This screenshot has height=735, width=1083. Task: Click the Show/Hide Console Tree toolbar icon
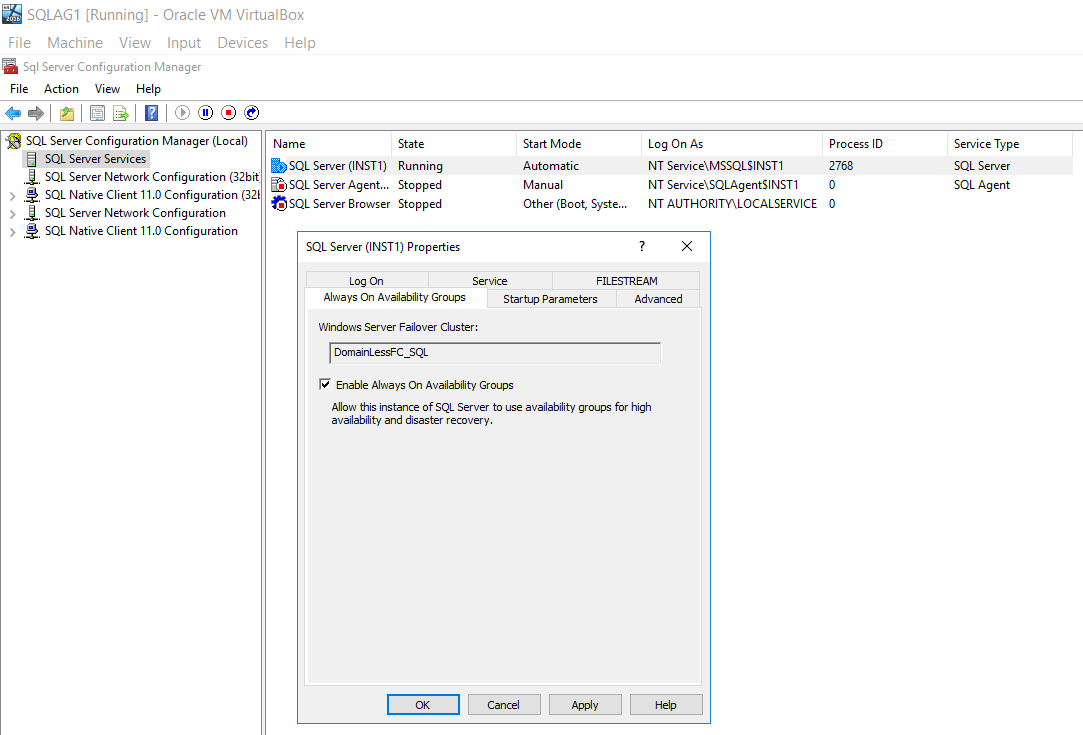(95, 112)
